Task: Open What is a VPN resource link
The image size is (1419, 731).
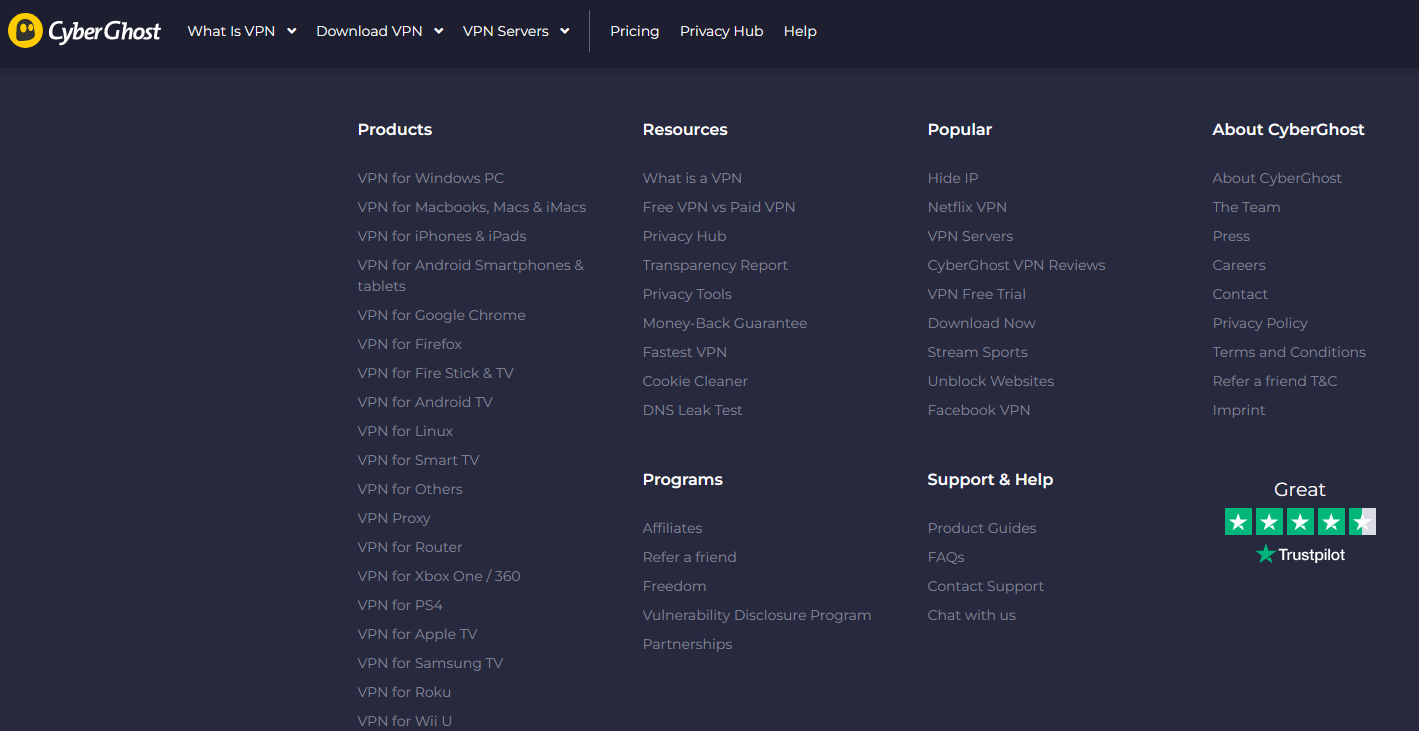Action: tap(692, 178)
